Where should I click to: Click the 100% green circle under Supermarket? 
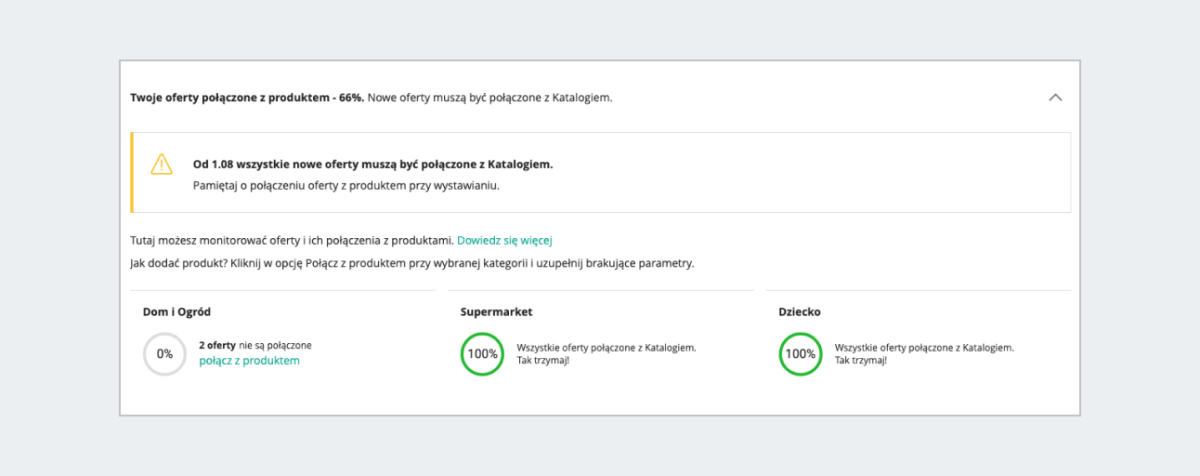[x=482, y=354]
